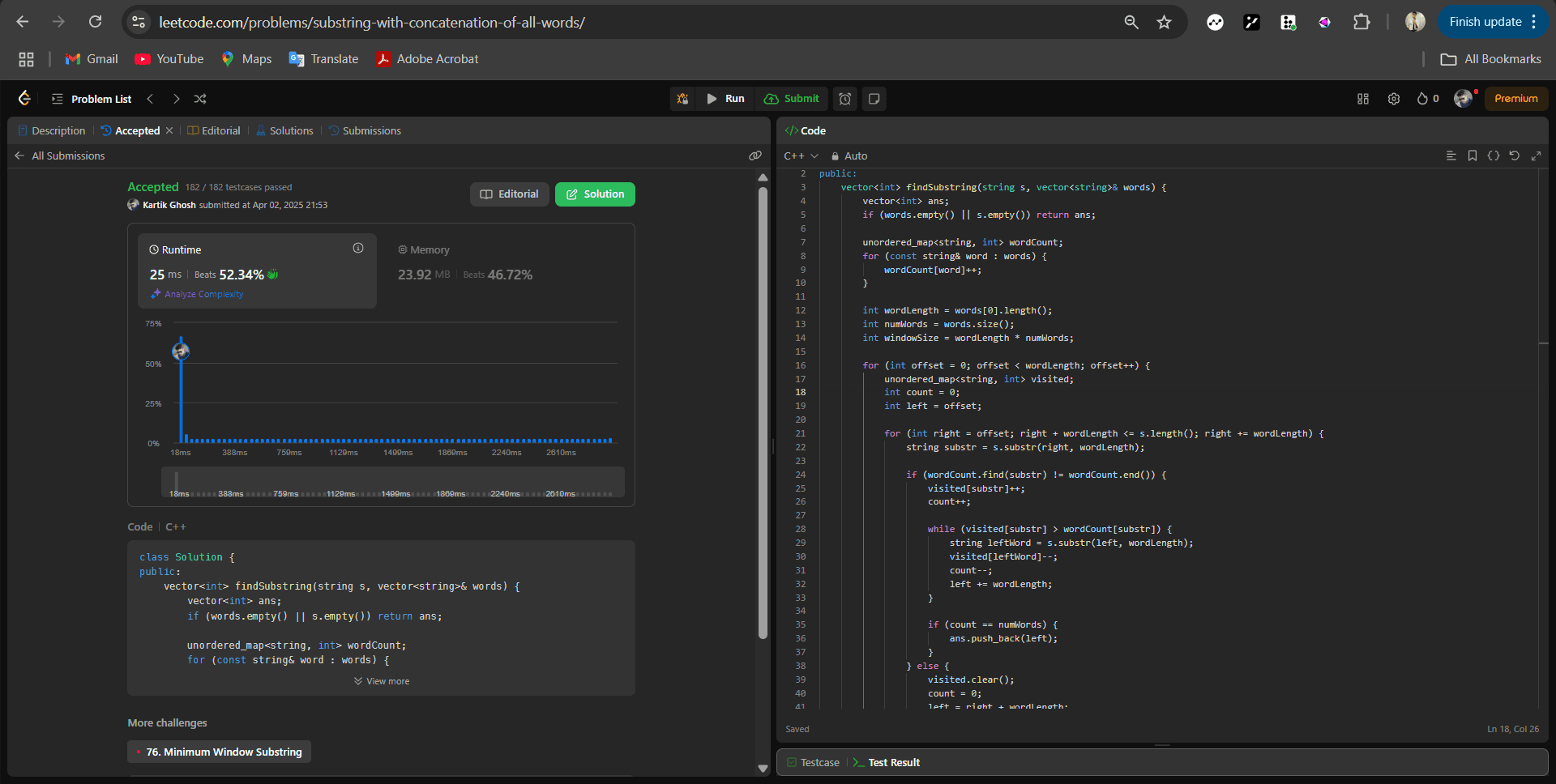Open runtime info circle icon
The height and width of the screenshot is (784, 1556).
[358, 248]
